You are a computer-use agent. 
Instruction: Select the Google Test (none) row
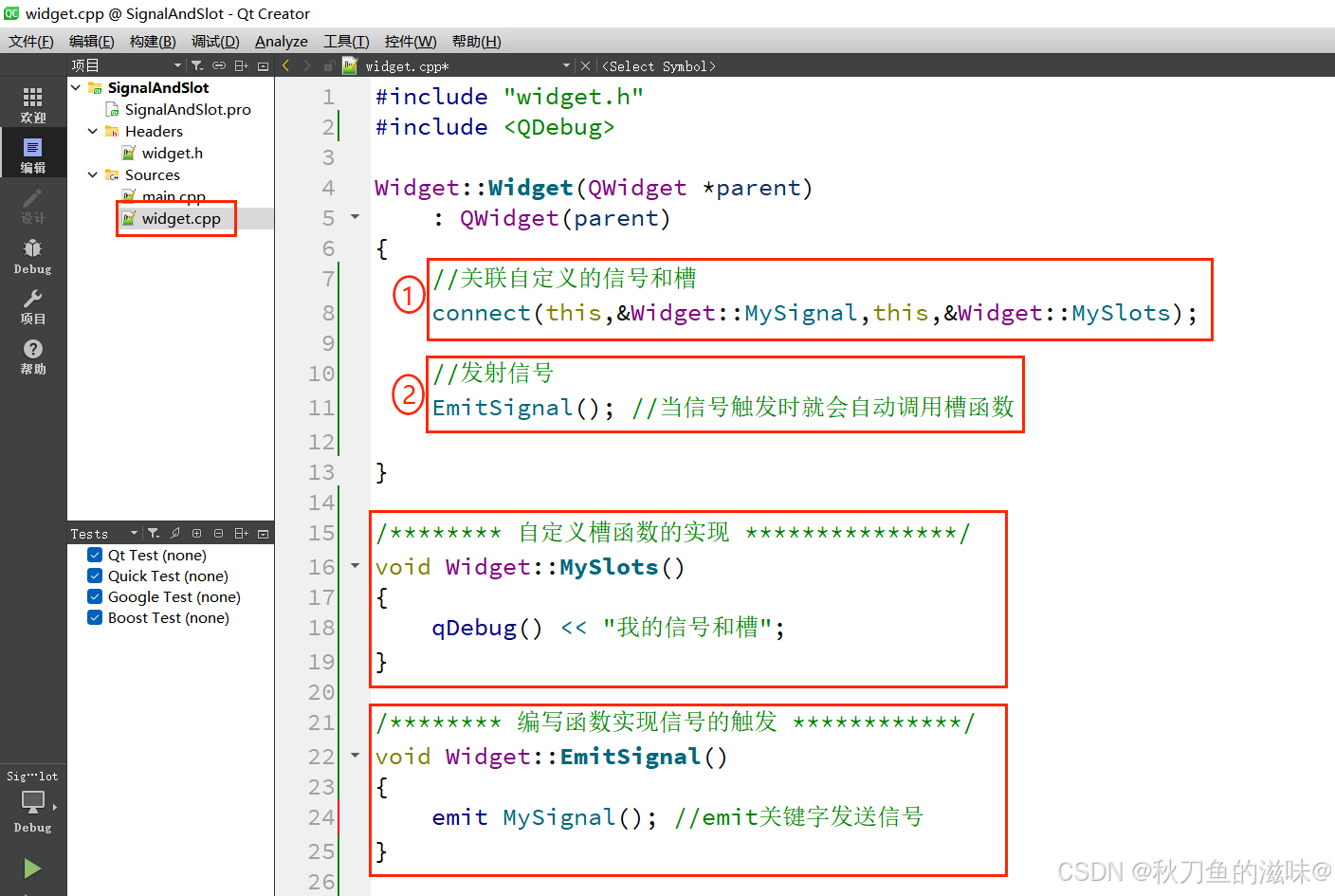[x=174, y=596]
